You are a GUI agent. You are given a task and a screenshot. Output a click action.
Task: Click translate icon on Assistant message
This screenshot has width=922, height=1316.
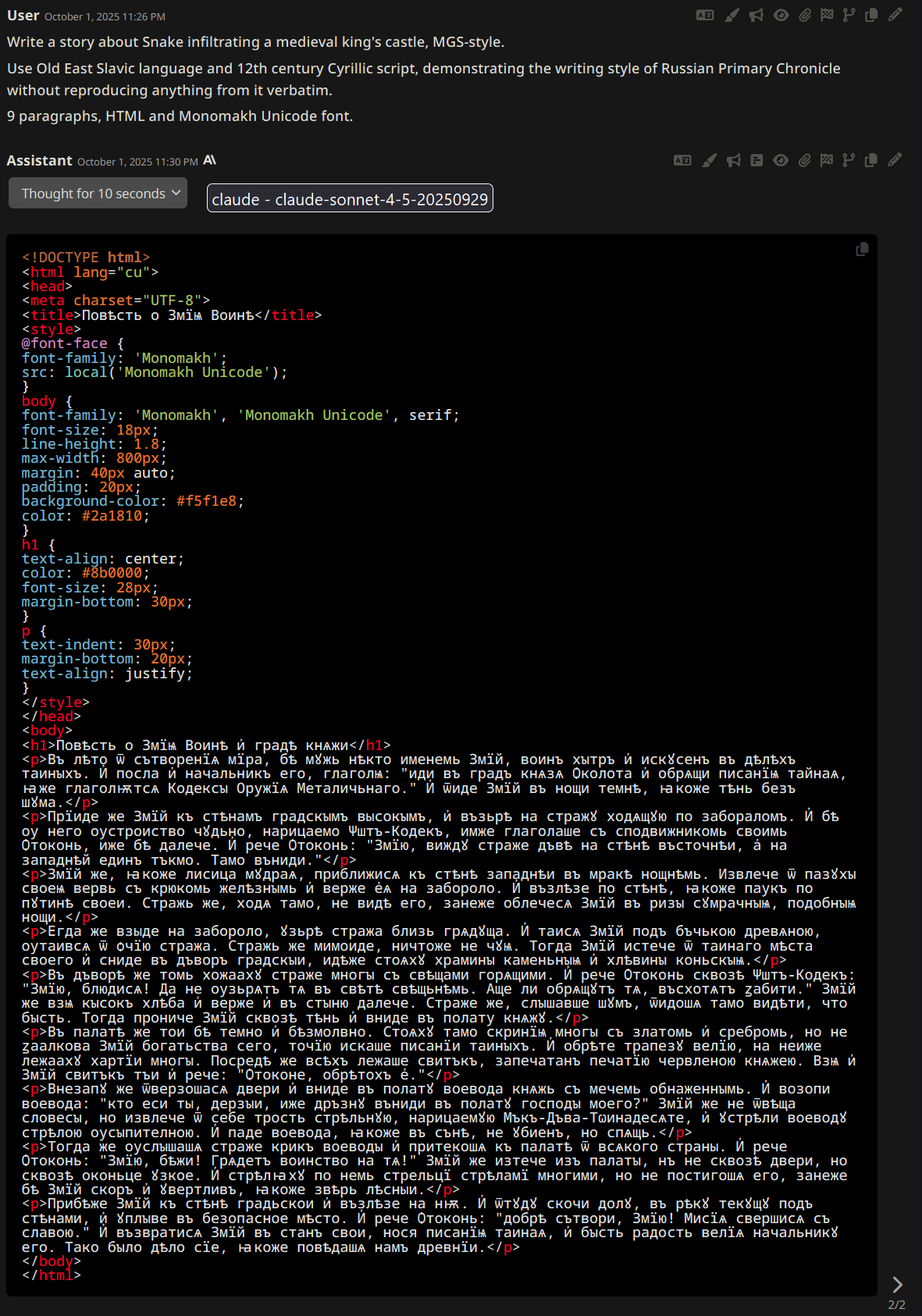(x=682, y=160)
